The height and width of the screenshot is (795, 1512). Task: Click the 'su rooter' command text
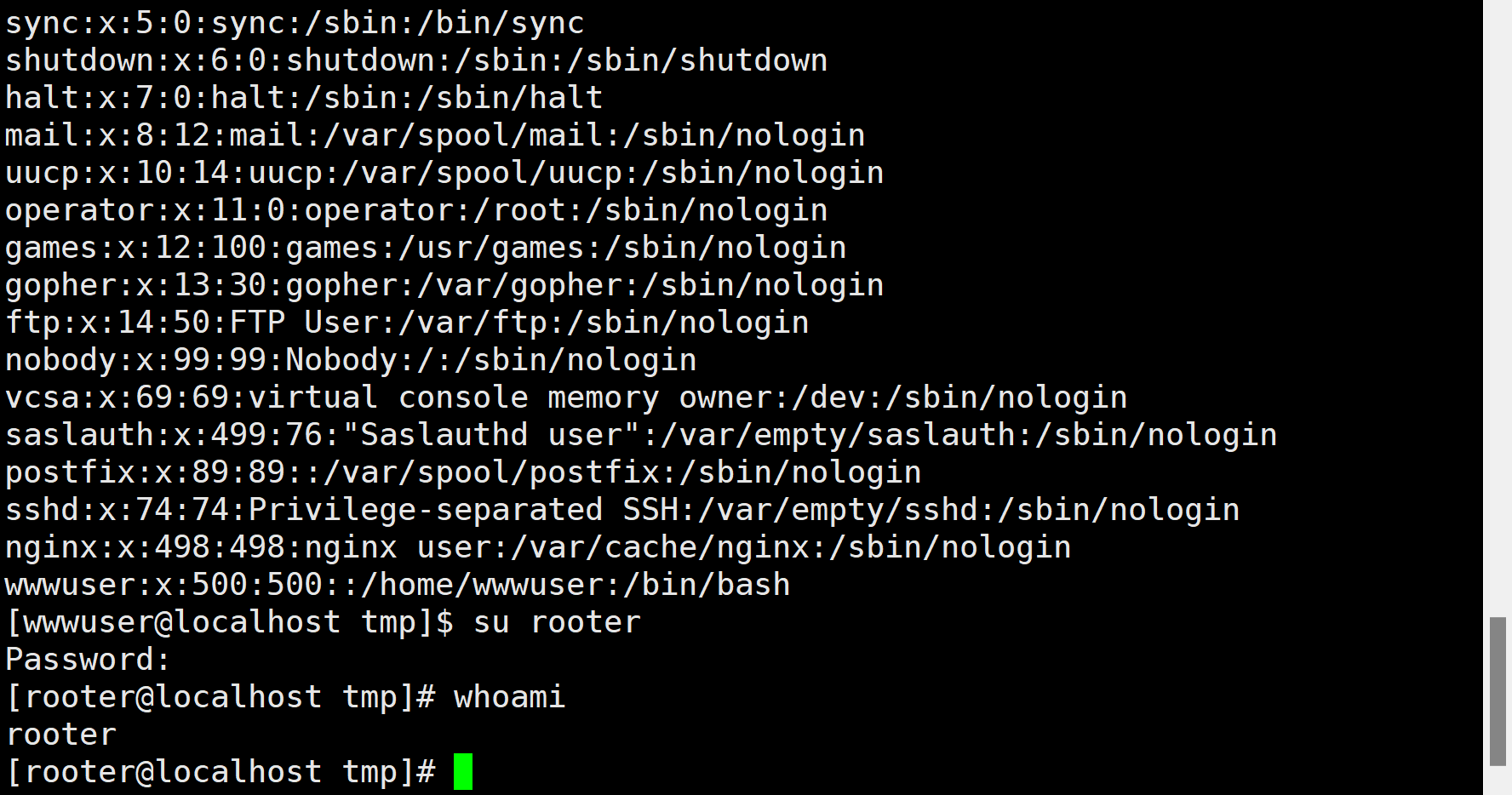coord(557,622)
